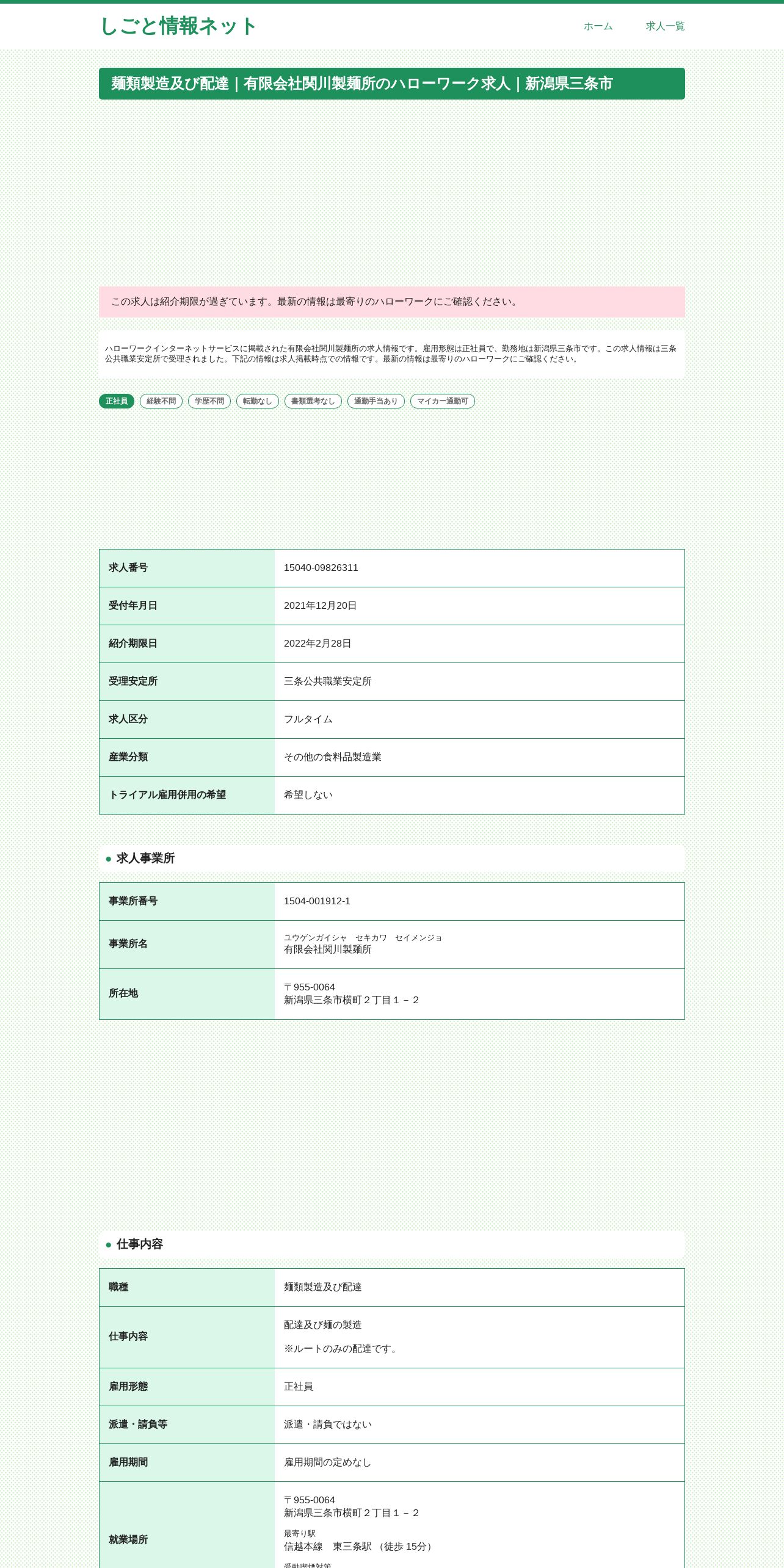The image size is (784, 1568).
Task: Click the page title 麺類製造及び配達 heading
Action: 392,84
